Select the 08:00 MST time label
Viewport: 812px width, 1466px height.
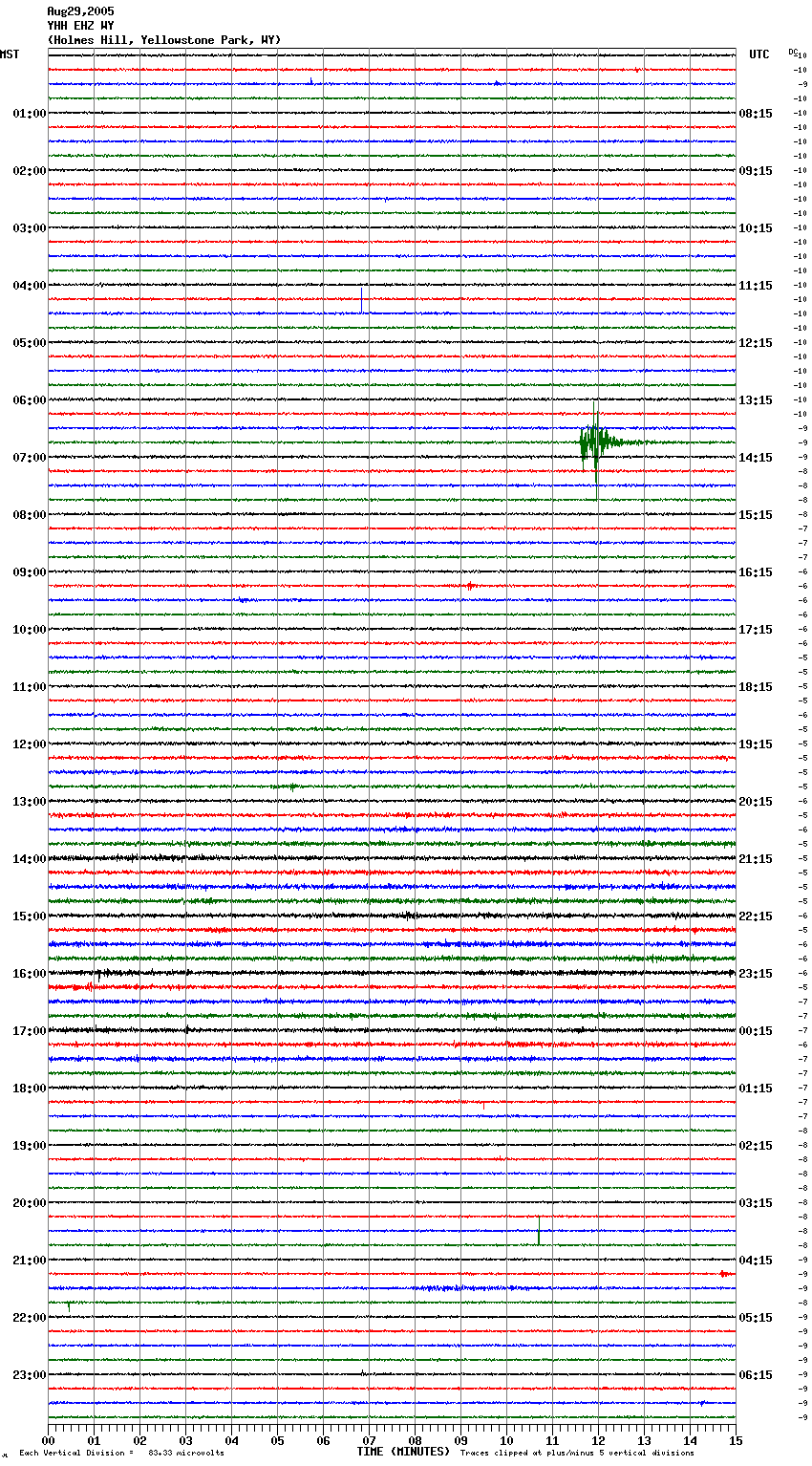click(30, 515)
